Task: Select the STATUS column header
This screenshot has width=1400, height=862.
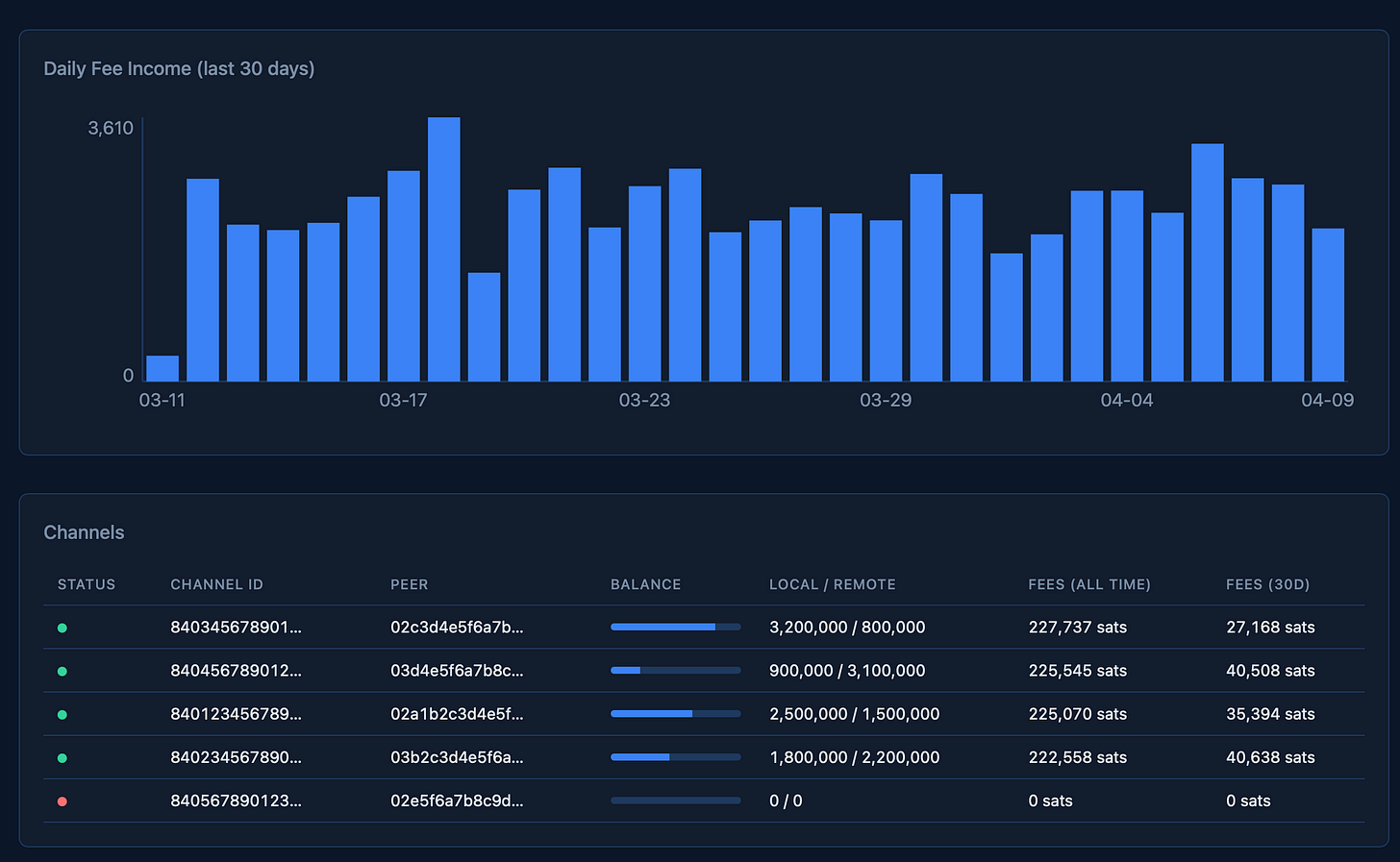Action: (87, 584)
